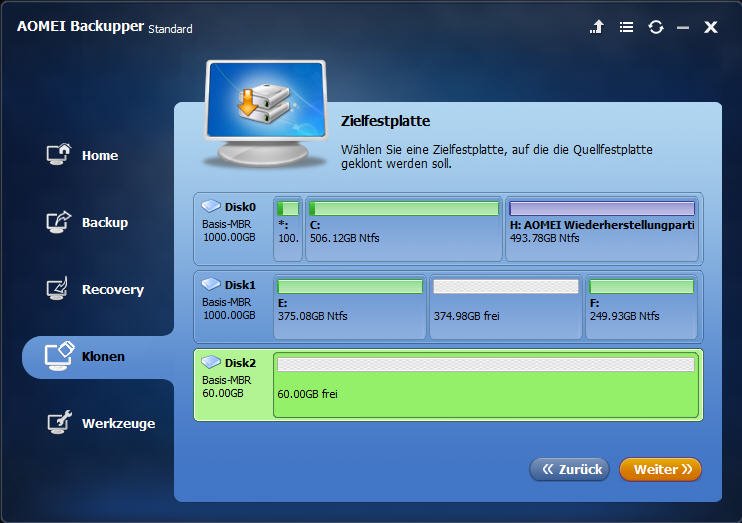Click the Werkzeuge tools icon in sidebar

pyautogui.click(x=59, y=422)
